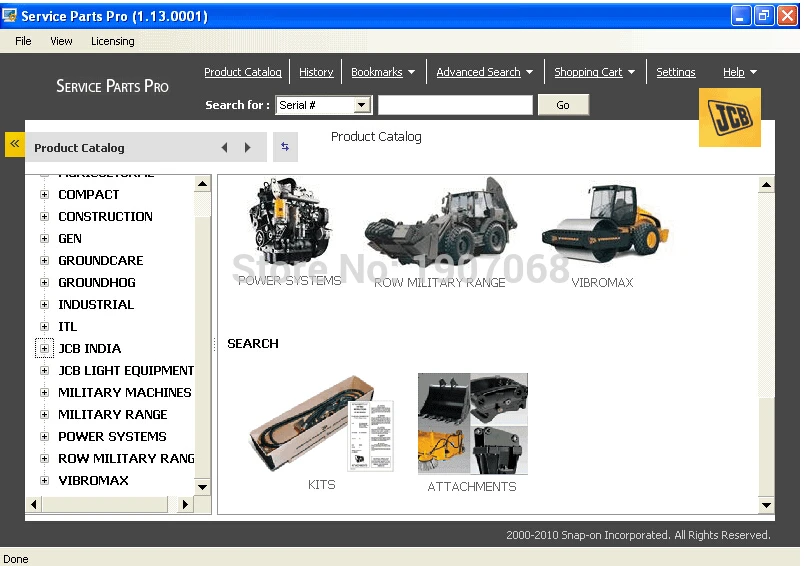Select the INDUSTRIAL tree label
This screenshot has height=566, width=804.
[x=96, y=305]
